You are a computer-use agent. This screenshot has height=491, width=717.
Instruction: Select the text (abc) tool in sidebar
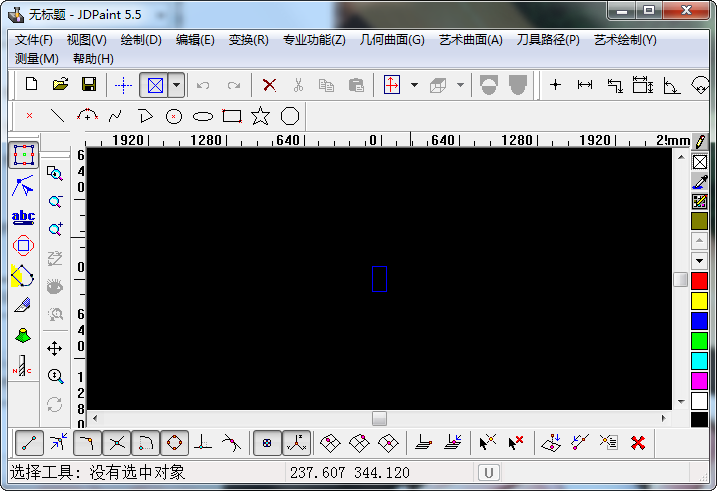click(23, 216)
